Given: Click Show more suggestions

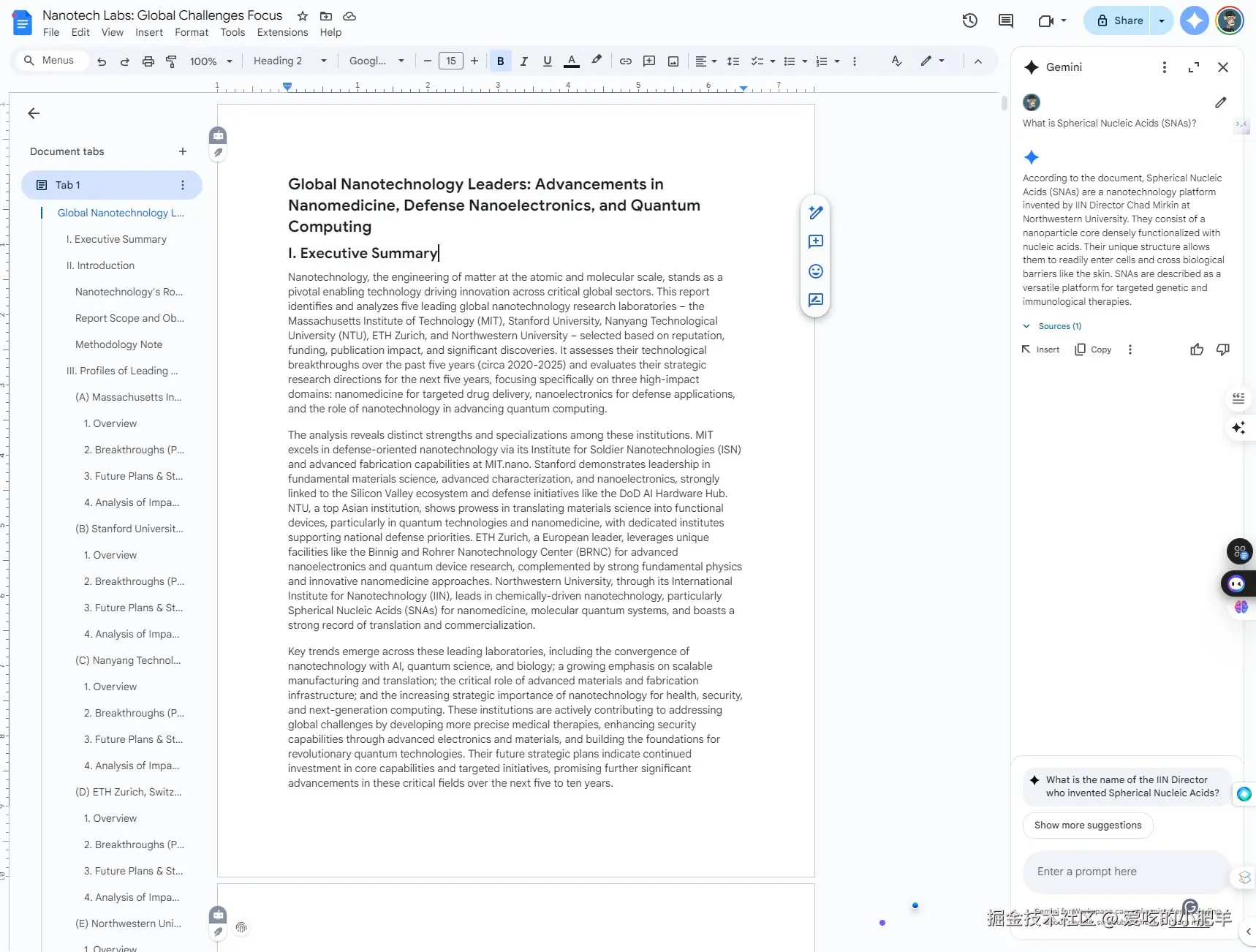Looking at the screenshot, I should pyautogui.click(x=1088, y=826).
